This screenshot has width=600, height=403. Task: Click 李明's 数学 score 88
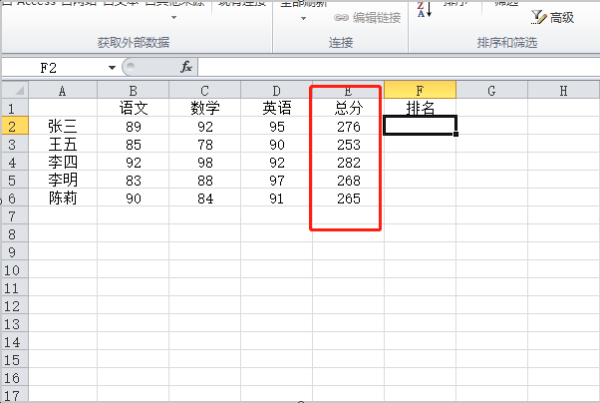point(204,180)
